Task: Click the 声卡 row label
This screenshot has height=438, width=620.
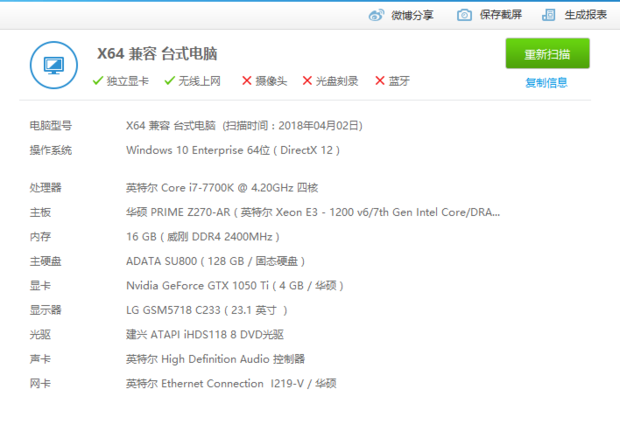Action: pyautogui.click(x=40, y=359)
